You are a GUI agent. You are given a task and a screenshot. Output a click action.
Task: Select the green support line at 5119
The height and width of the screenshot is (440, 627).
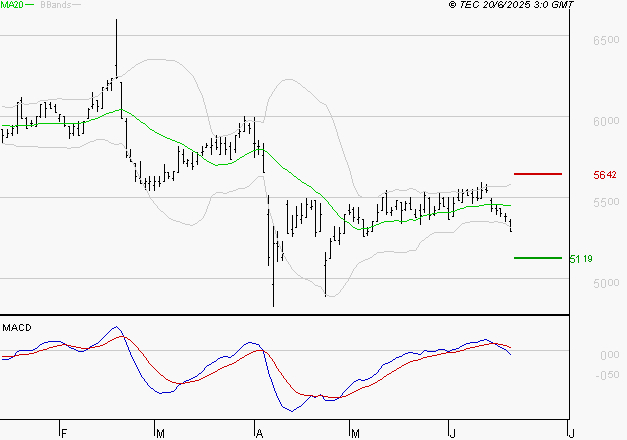coord(537,258)
